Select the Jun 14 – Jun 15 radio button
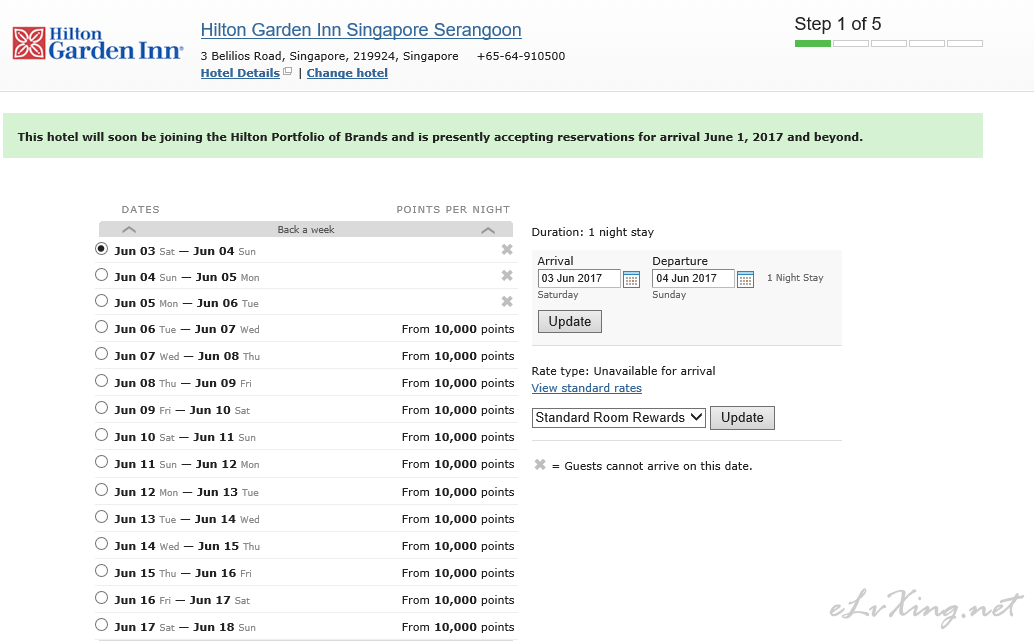1034x641 pixels. 101,543
